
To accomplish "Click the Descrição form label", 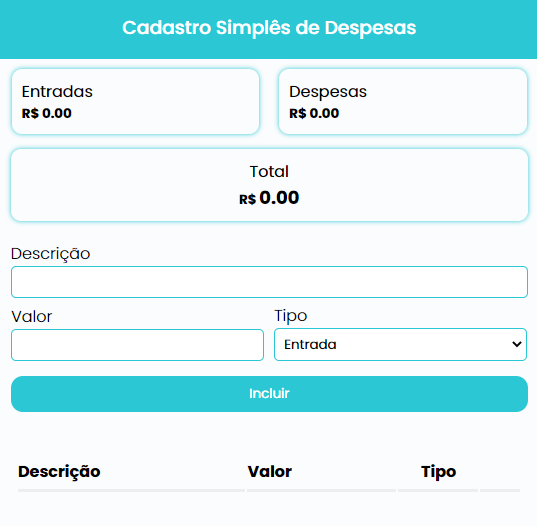I will coord(51,254).
